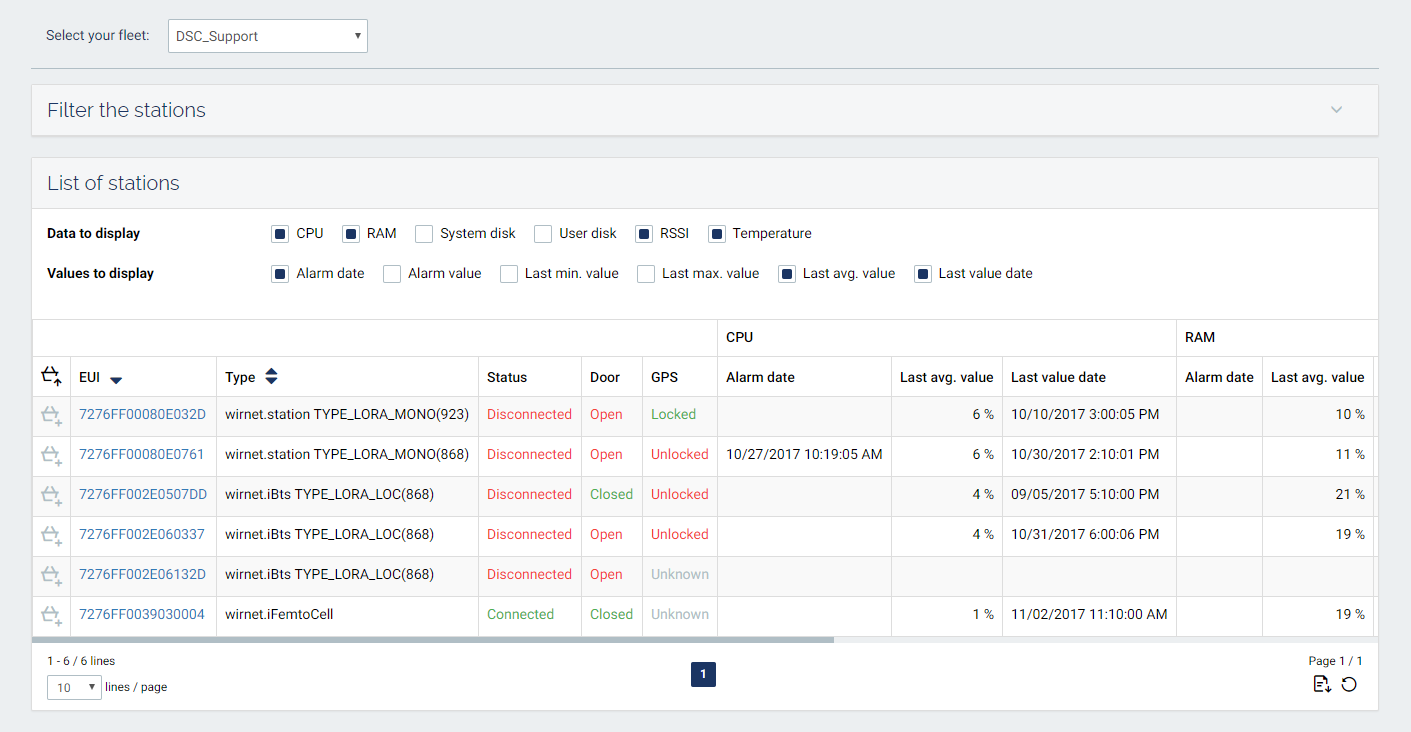Click the add-all-to-basket icon in table header
The height and width of the screenshot is (732, 1411).
(51, 377)
